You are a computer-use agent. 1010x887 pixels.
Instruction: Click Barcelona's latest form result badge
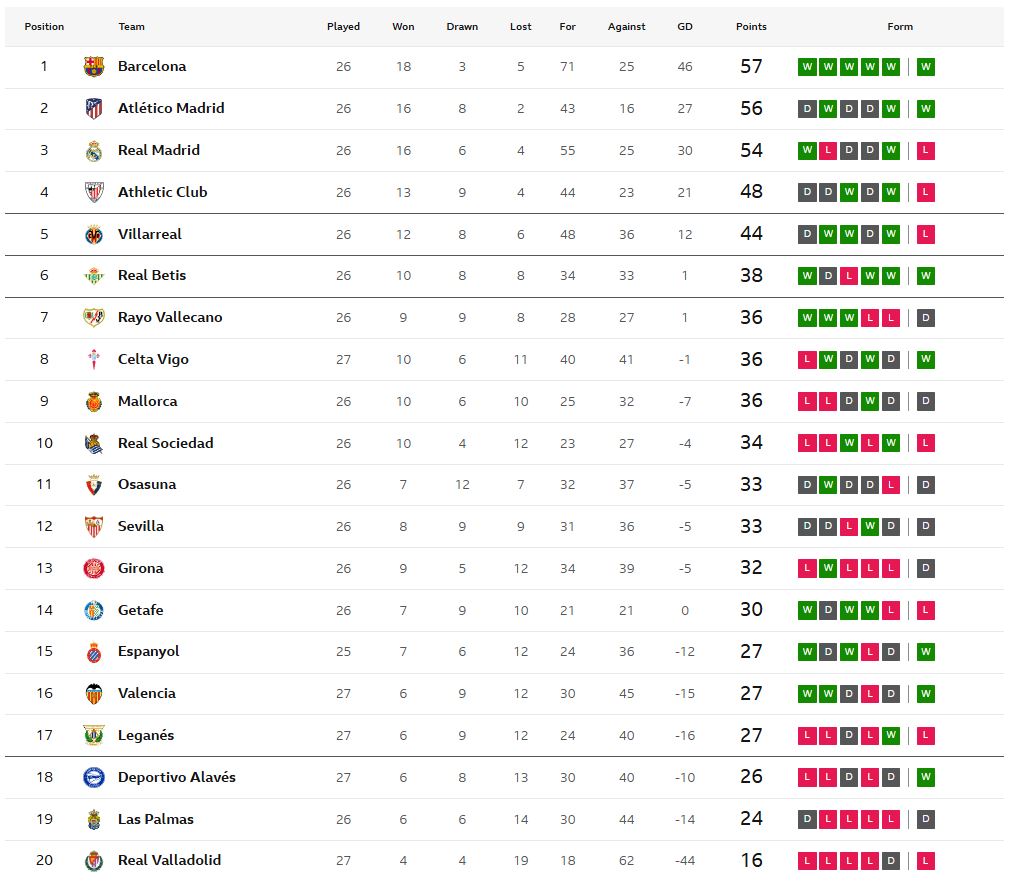click(926, 67)
